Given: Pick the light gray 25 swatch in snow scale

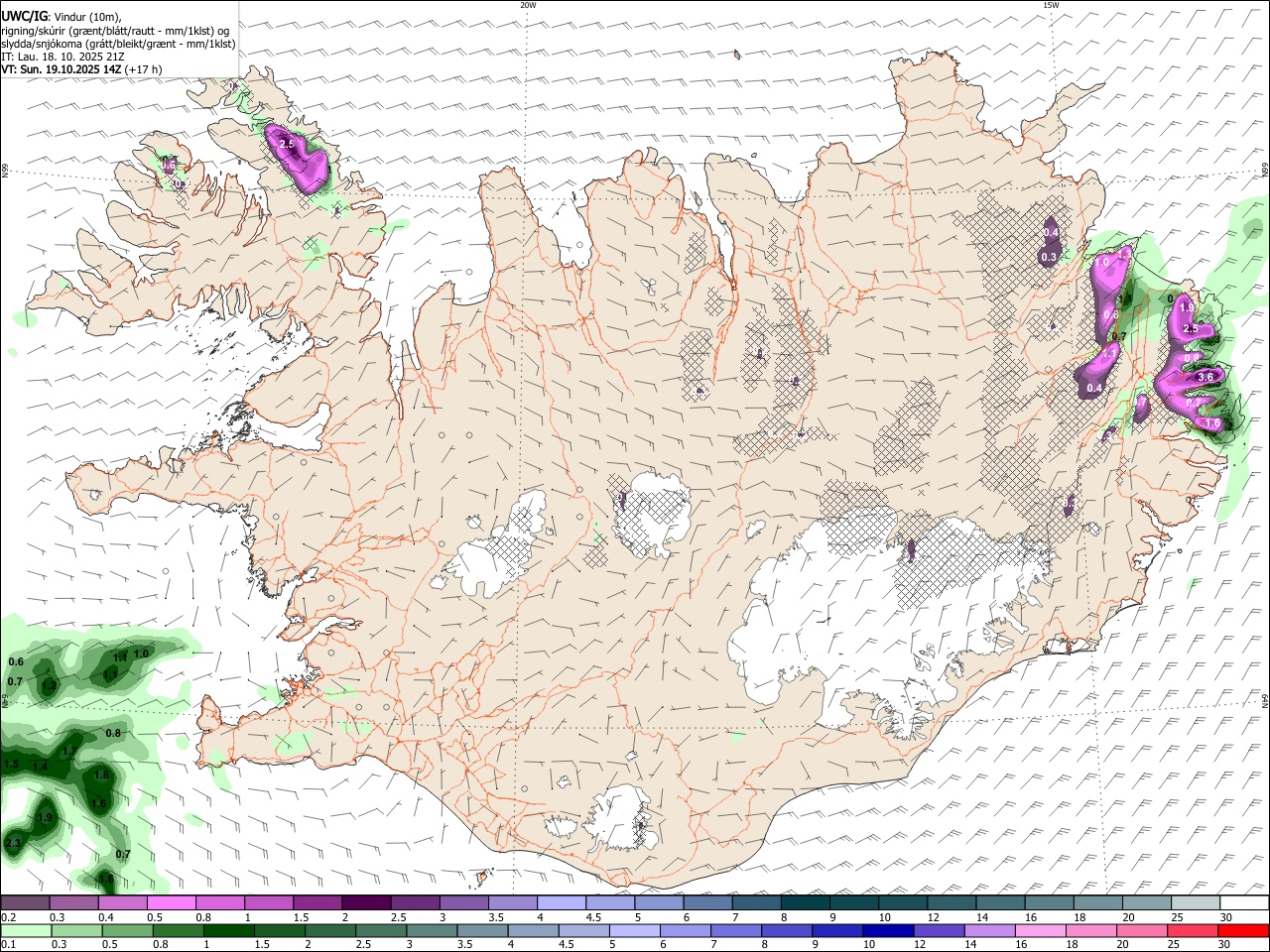Looking at the screenshot, I should (x=1195, y=902).
